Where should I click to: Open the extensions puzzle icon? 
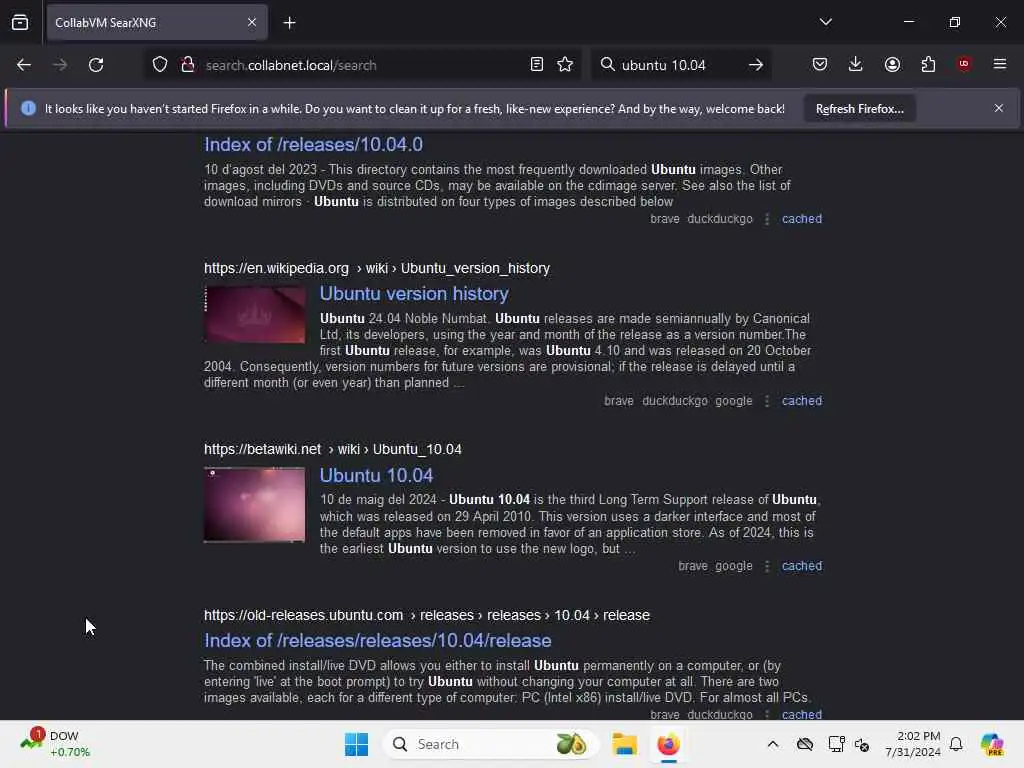coord(928,64)
